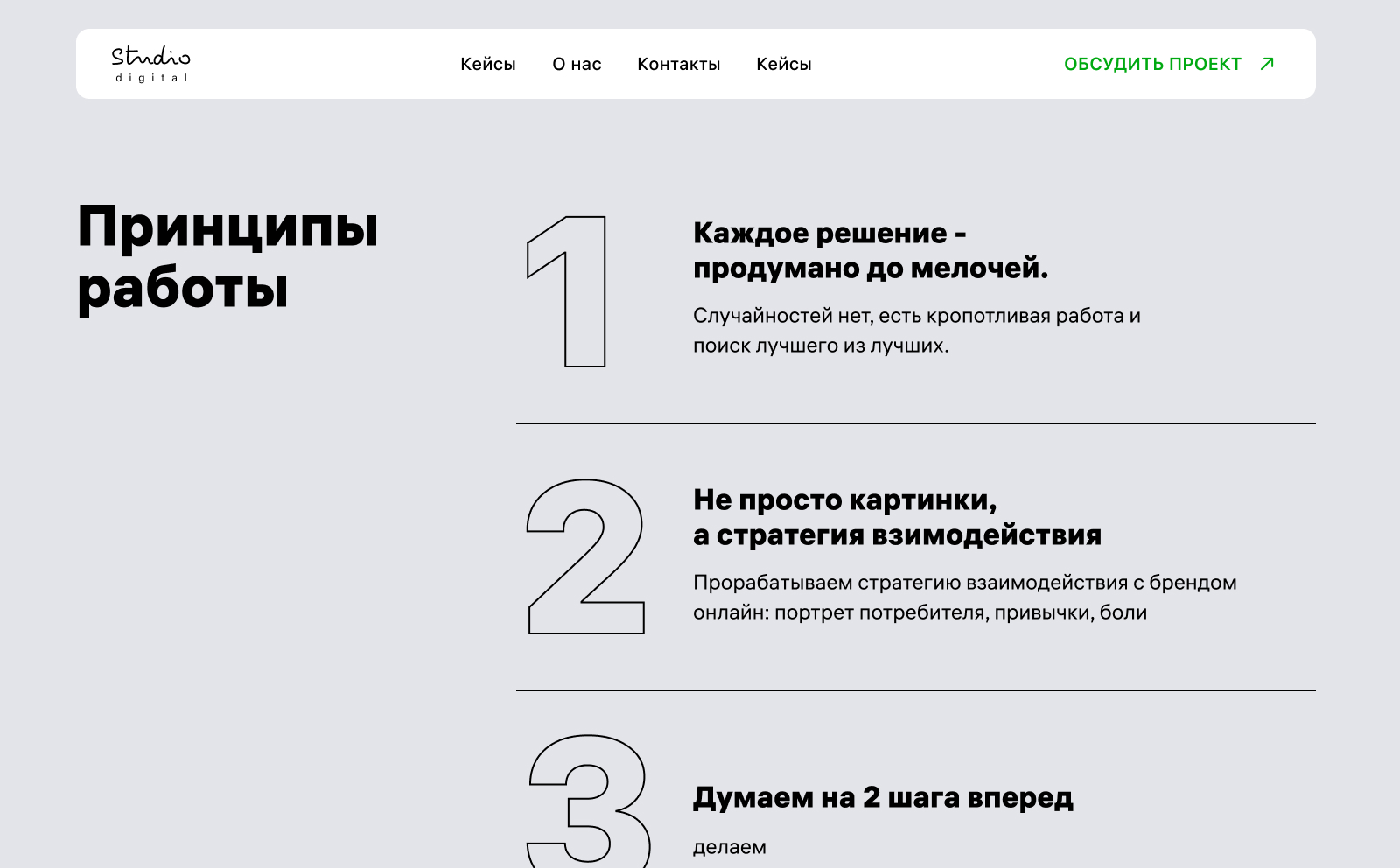The height and width of the screenshot is (868, 1400).
Task: Click the handwritten Studio wordmark
Action: 150,58
